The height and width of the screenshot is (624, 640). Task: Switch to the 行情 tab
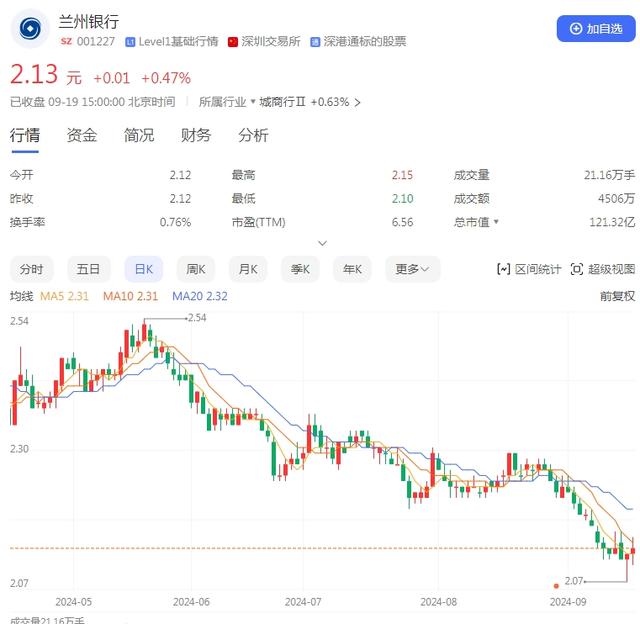[25, 135]
